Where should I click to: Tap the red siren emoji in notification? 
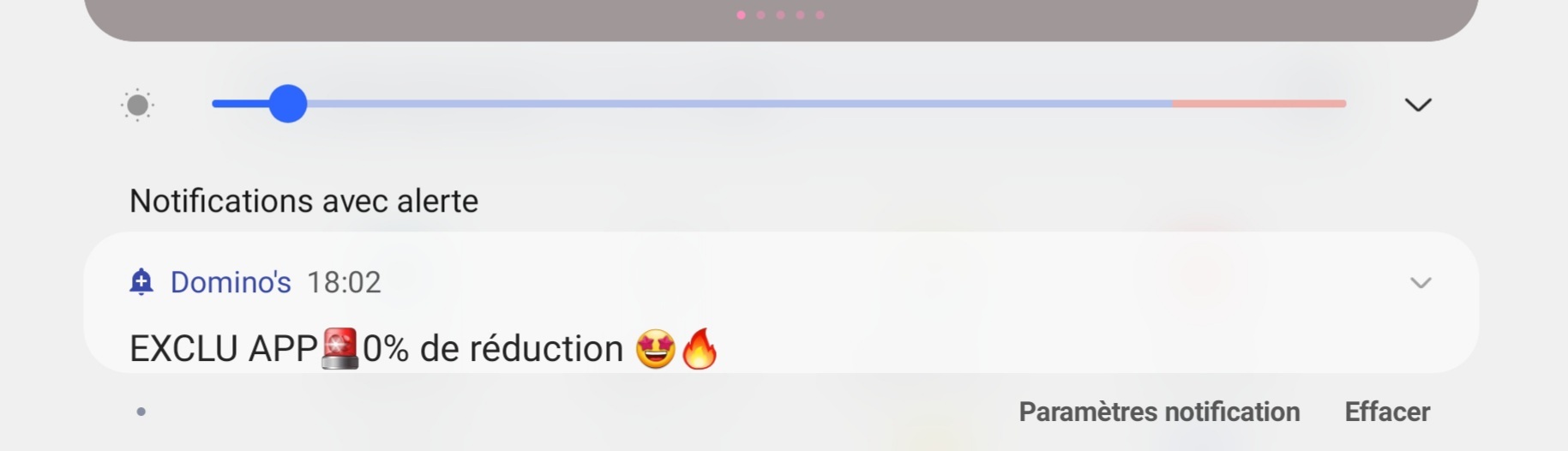pyautogui.click(x=340, y=348)
